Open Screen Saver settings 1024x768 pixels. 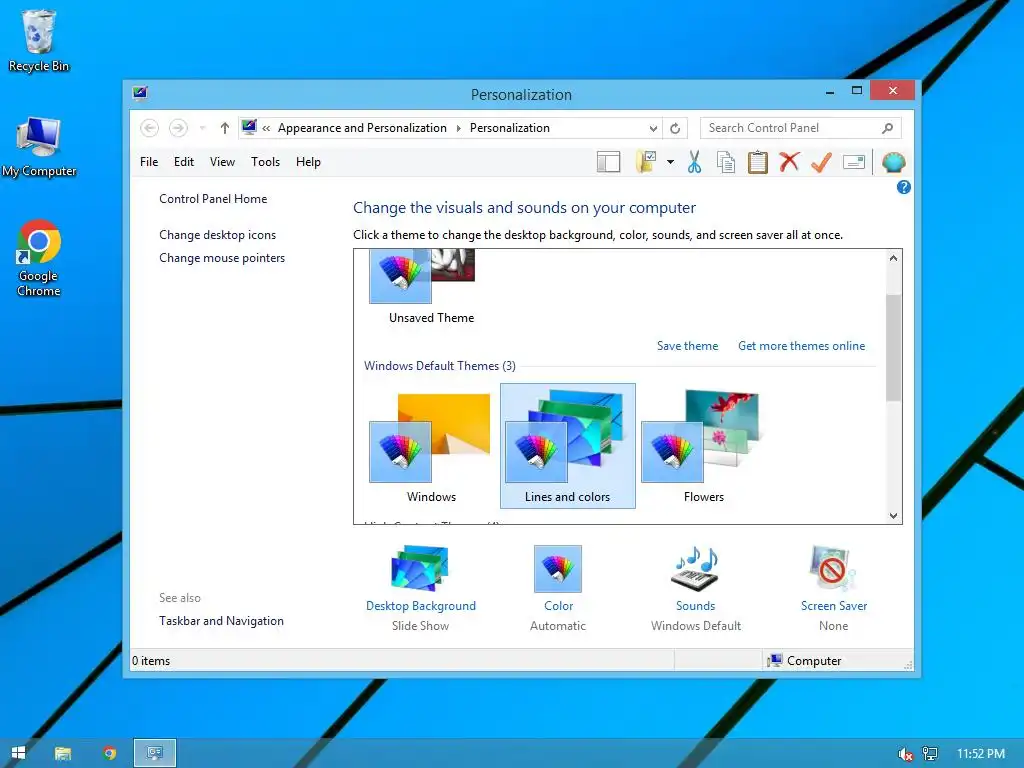[834, 587]
